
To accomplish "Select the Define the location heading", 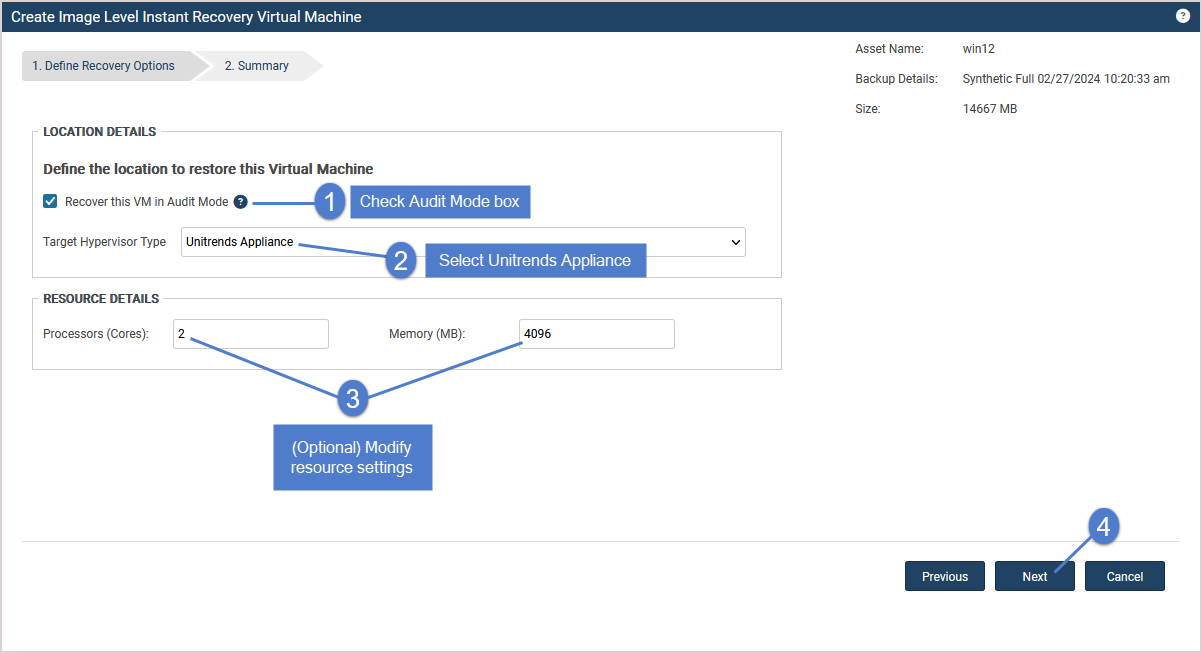I will [208, 169].
